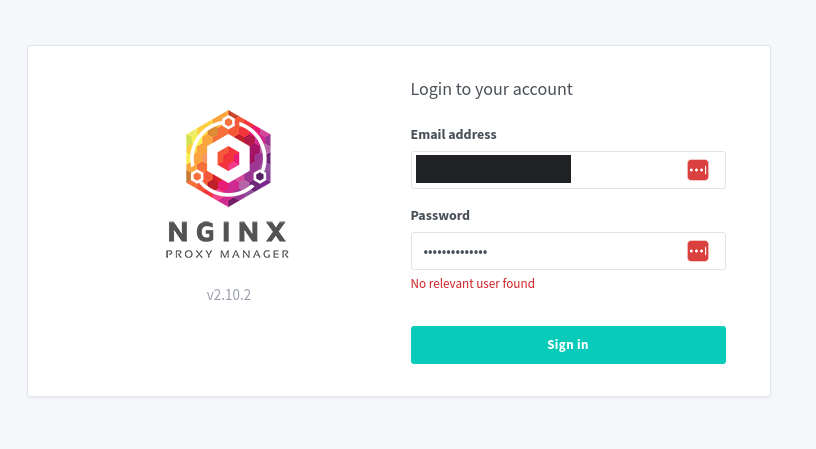The width and height of the screenshot is (816, 449).
Task: Click the red cube at logo center
Action: tap(228, 158)
